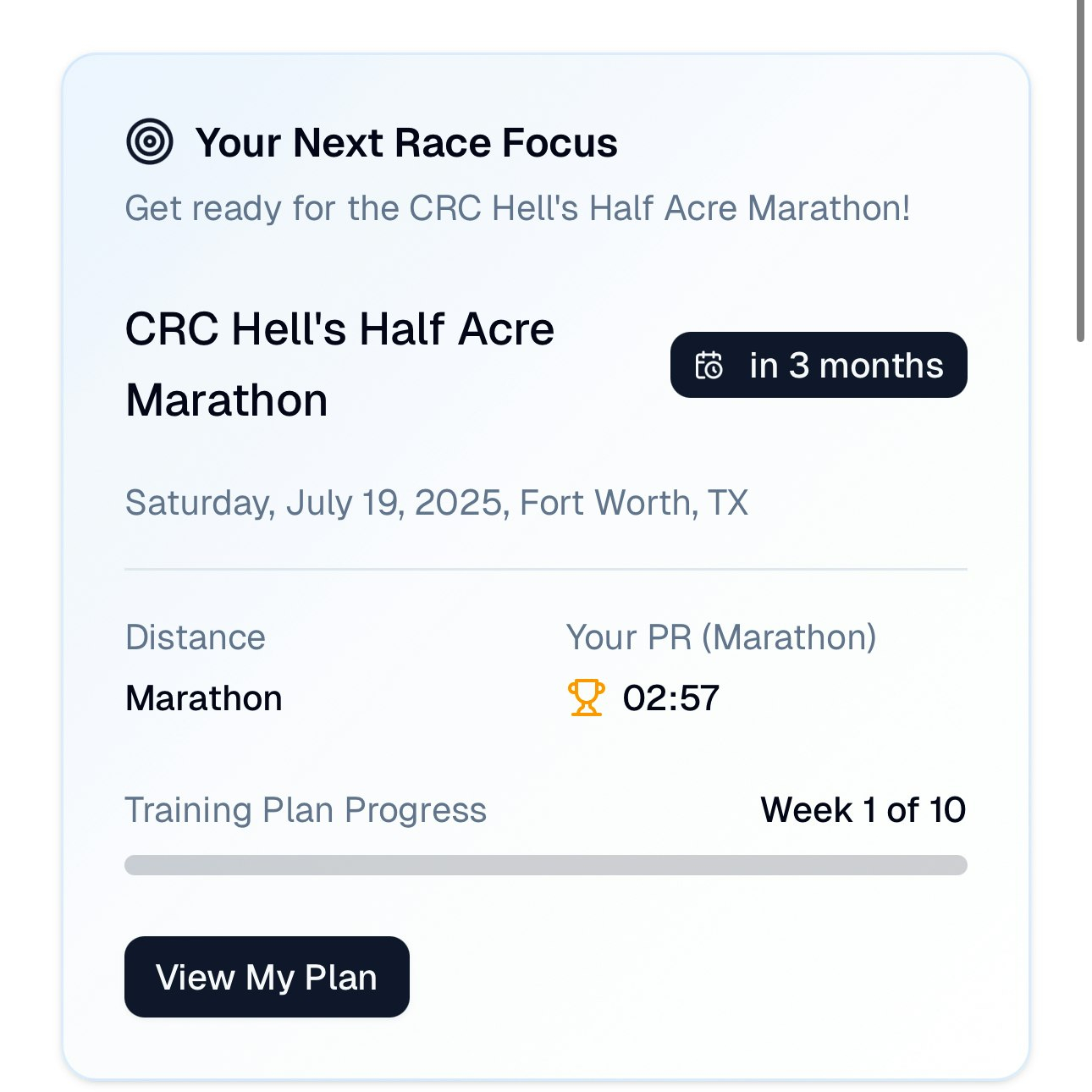Click the Marathon distance value
The height and width of the screenshot is (1092, 1092).
click(204, 698)
